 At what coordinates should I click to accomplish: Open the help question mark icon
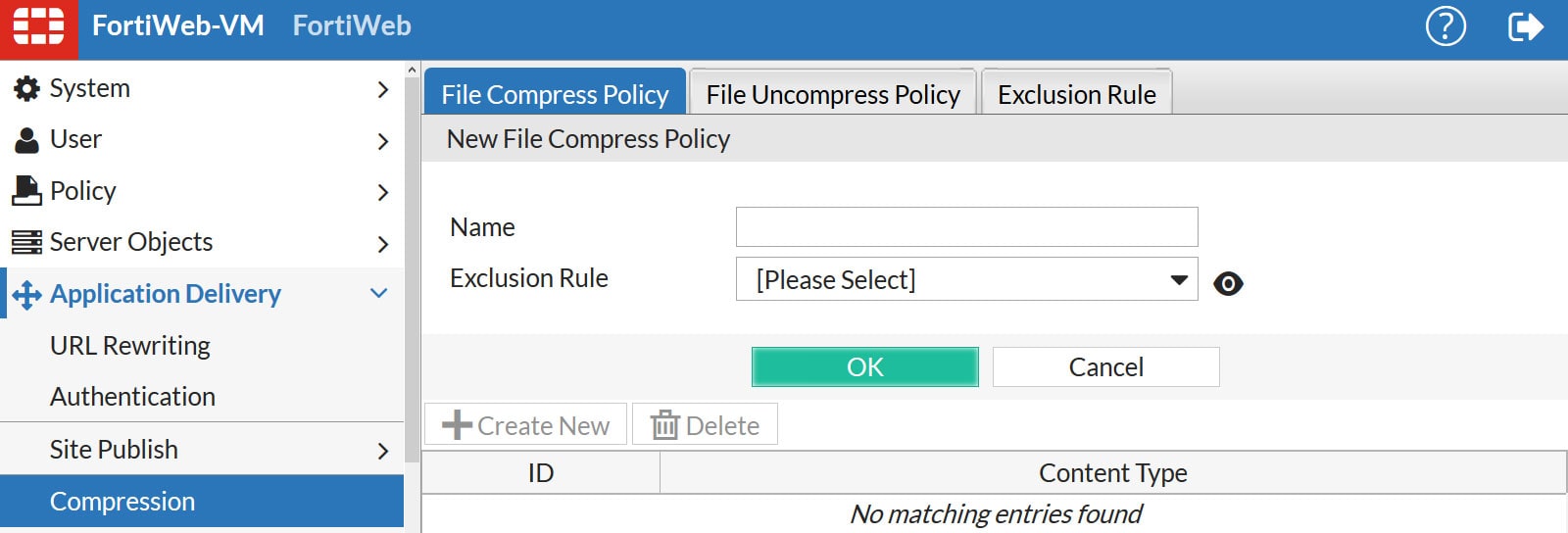[x=1445, y=26]
